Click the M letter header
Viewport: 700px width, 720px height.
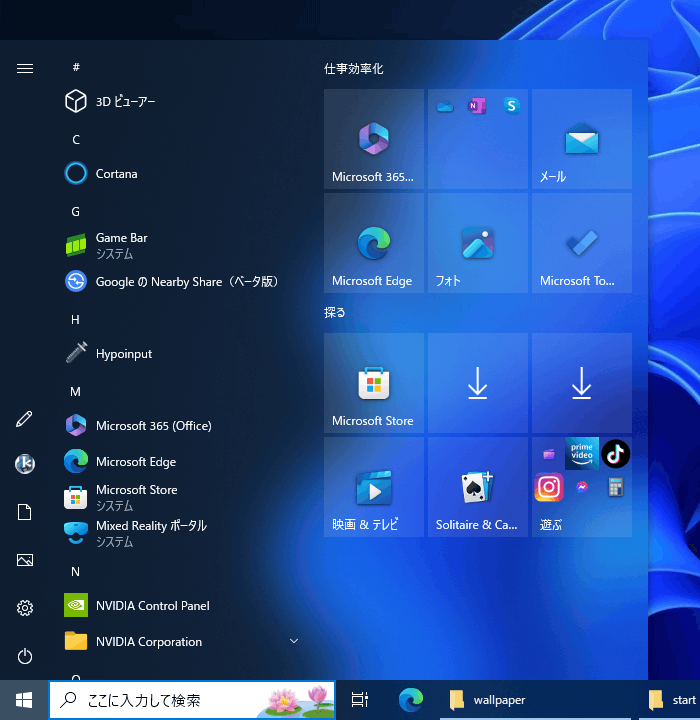tap(75, 392)
